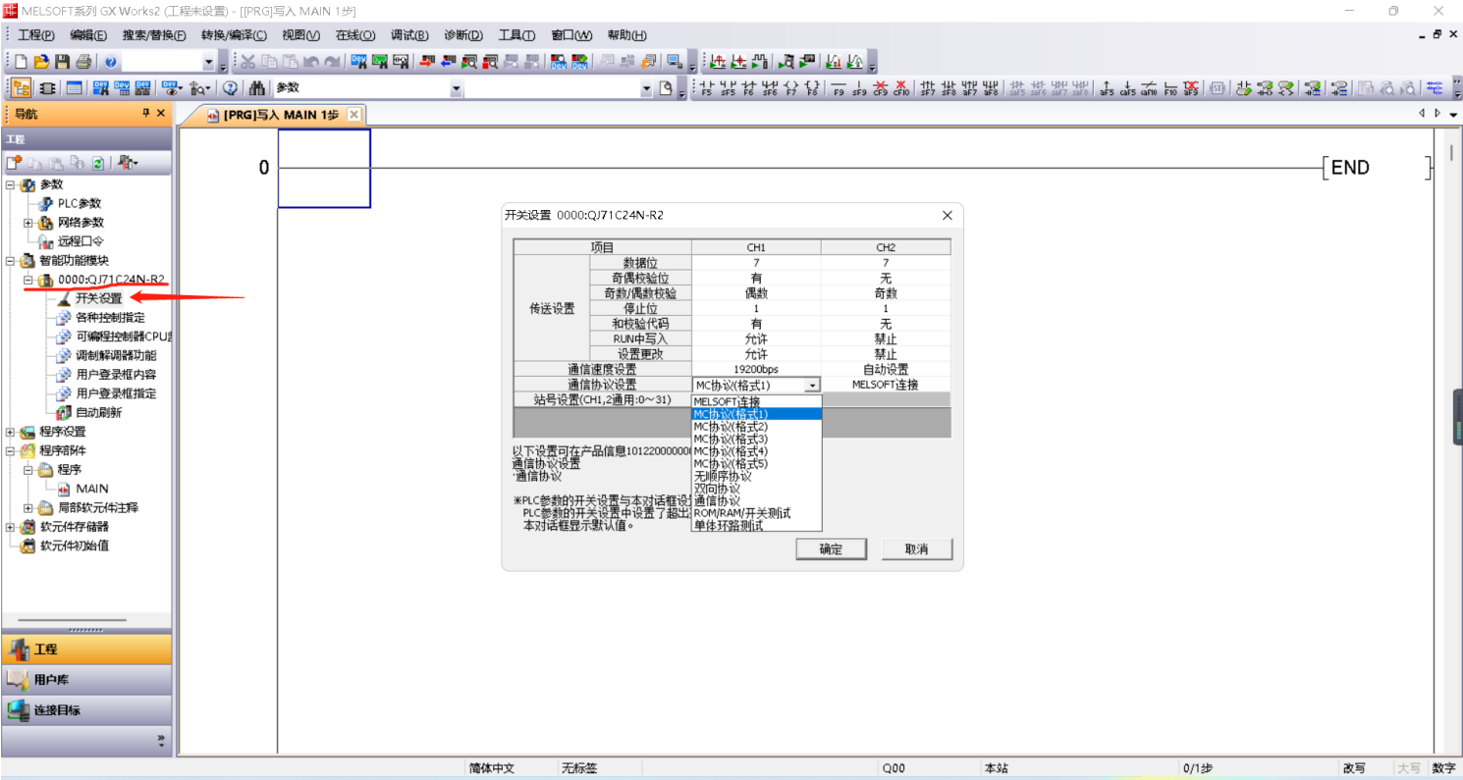Viewport: 1463px width, 780px height.
Task: Click the sF7 rising pulse contact symbol
Action: [928, 88]
